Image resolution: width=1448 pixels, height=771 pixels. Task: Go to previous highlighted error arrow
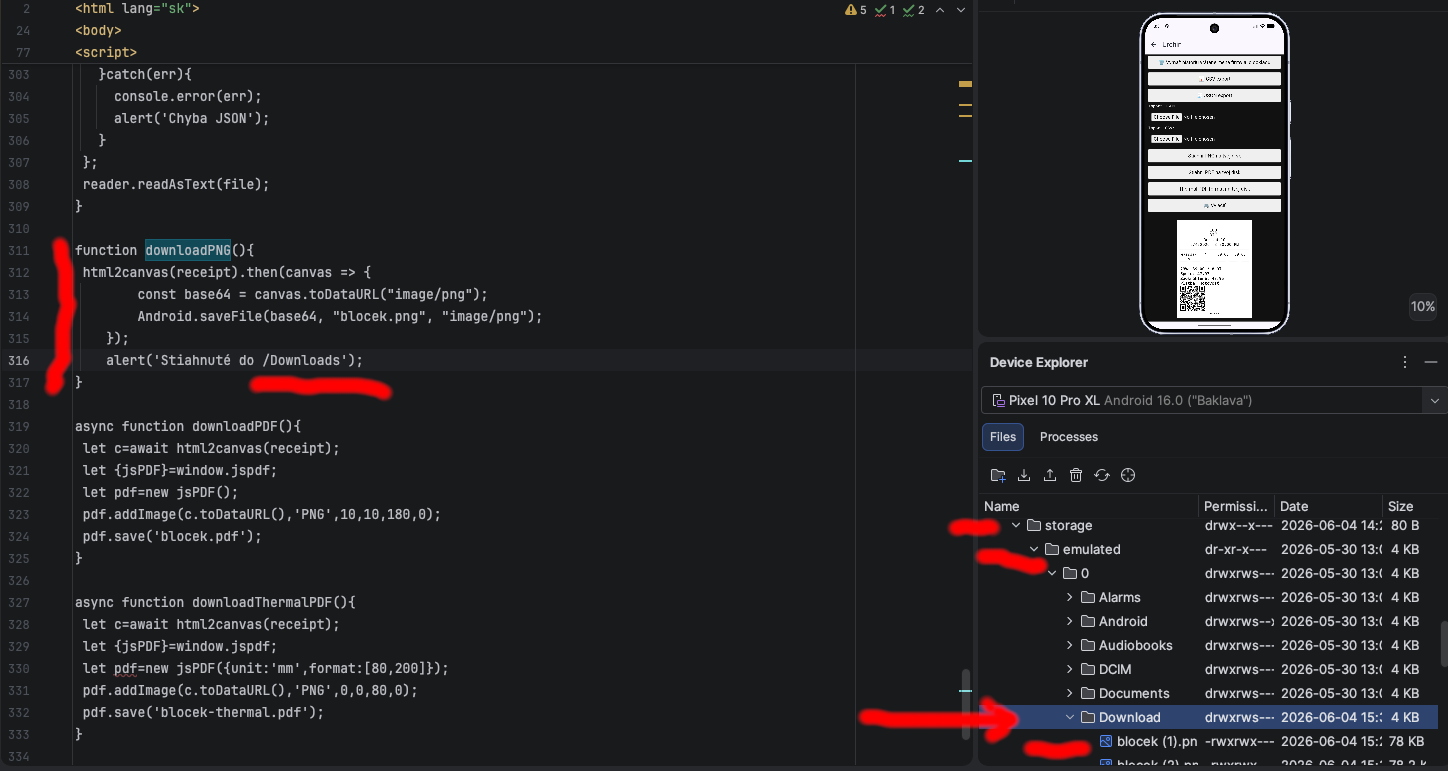tap(942, 10)
